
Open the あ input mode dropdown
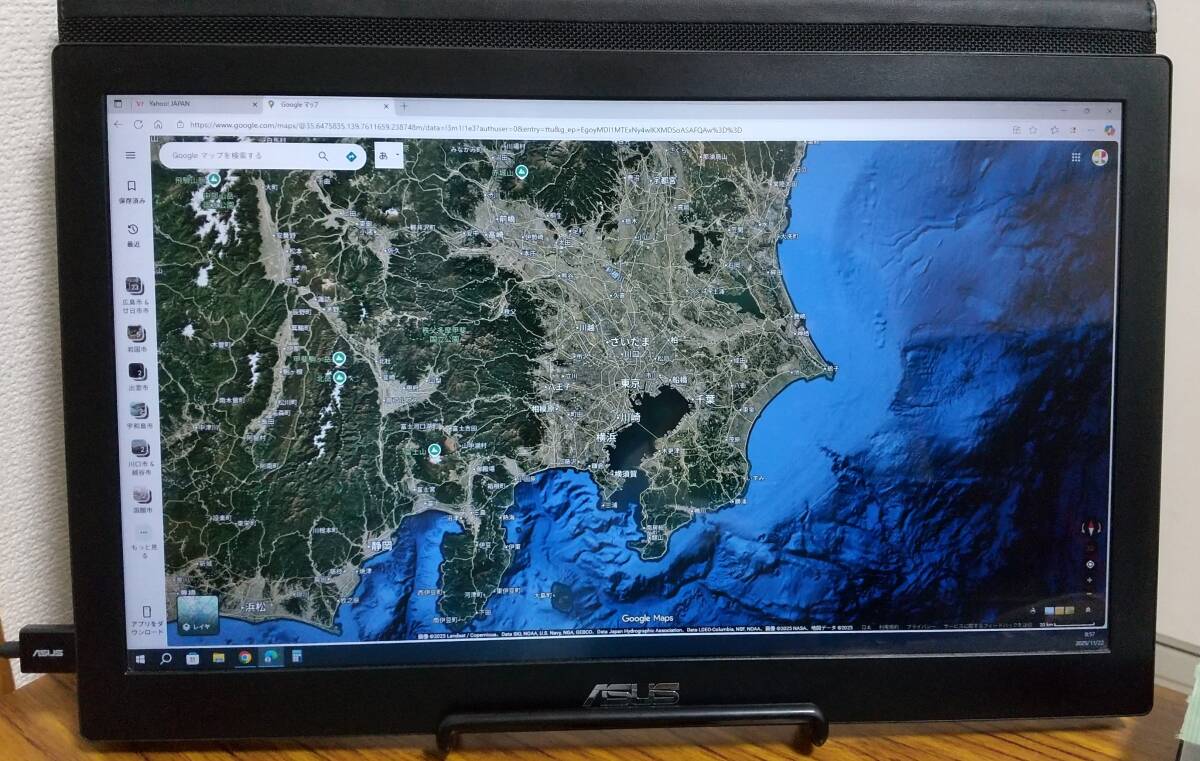(388, 156)
